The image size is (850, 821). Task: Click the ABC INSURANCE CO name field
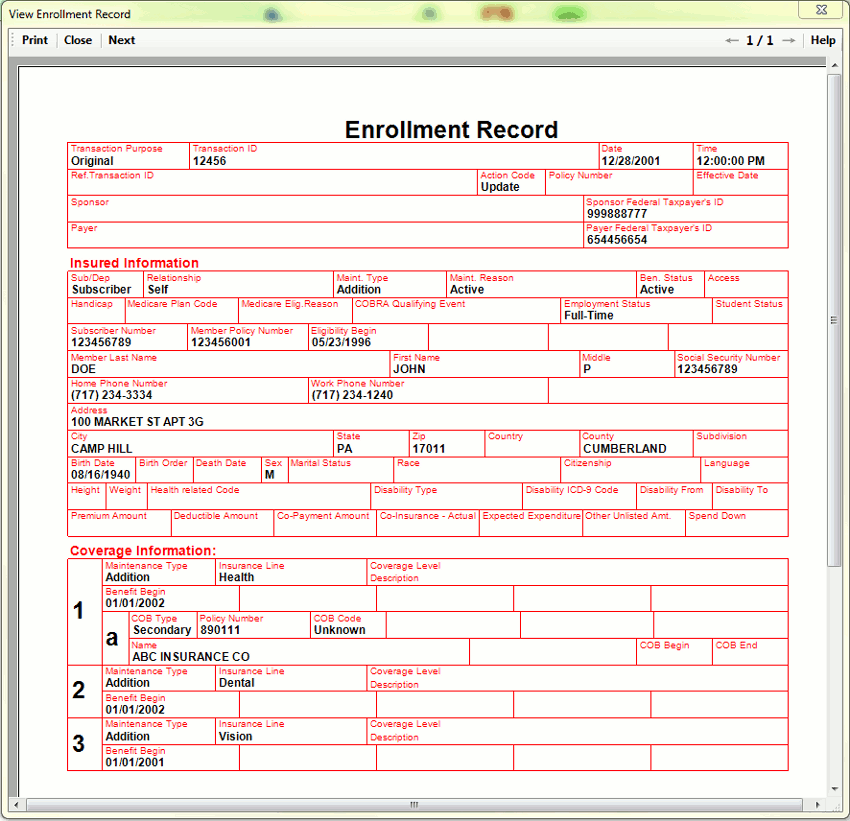pos(191,657)
